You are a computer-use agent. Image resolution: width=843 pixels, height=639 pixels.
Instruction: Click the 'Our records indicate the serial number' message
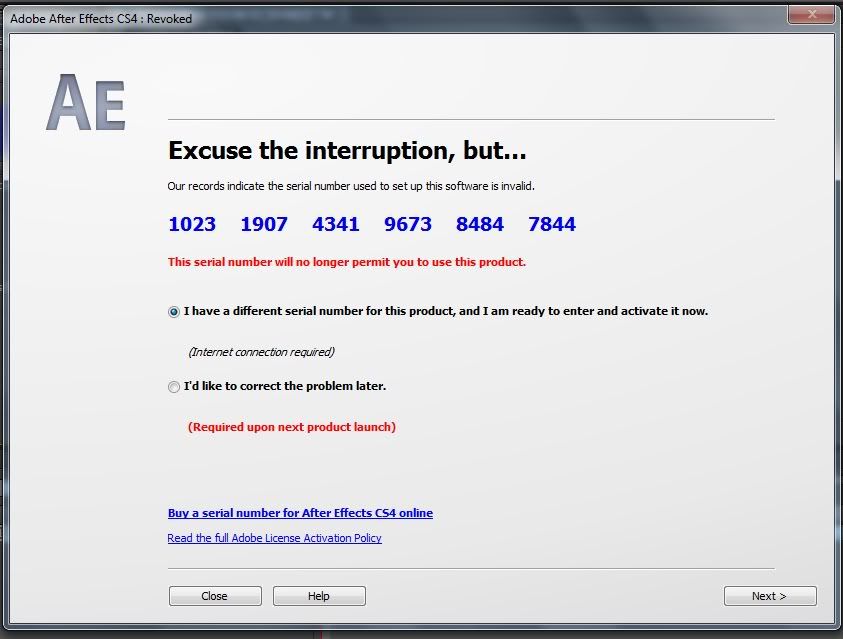click(x=351, y=186)
